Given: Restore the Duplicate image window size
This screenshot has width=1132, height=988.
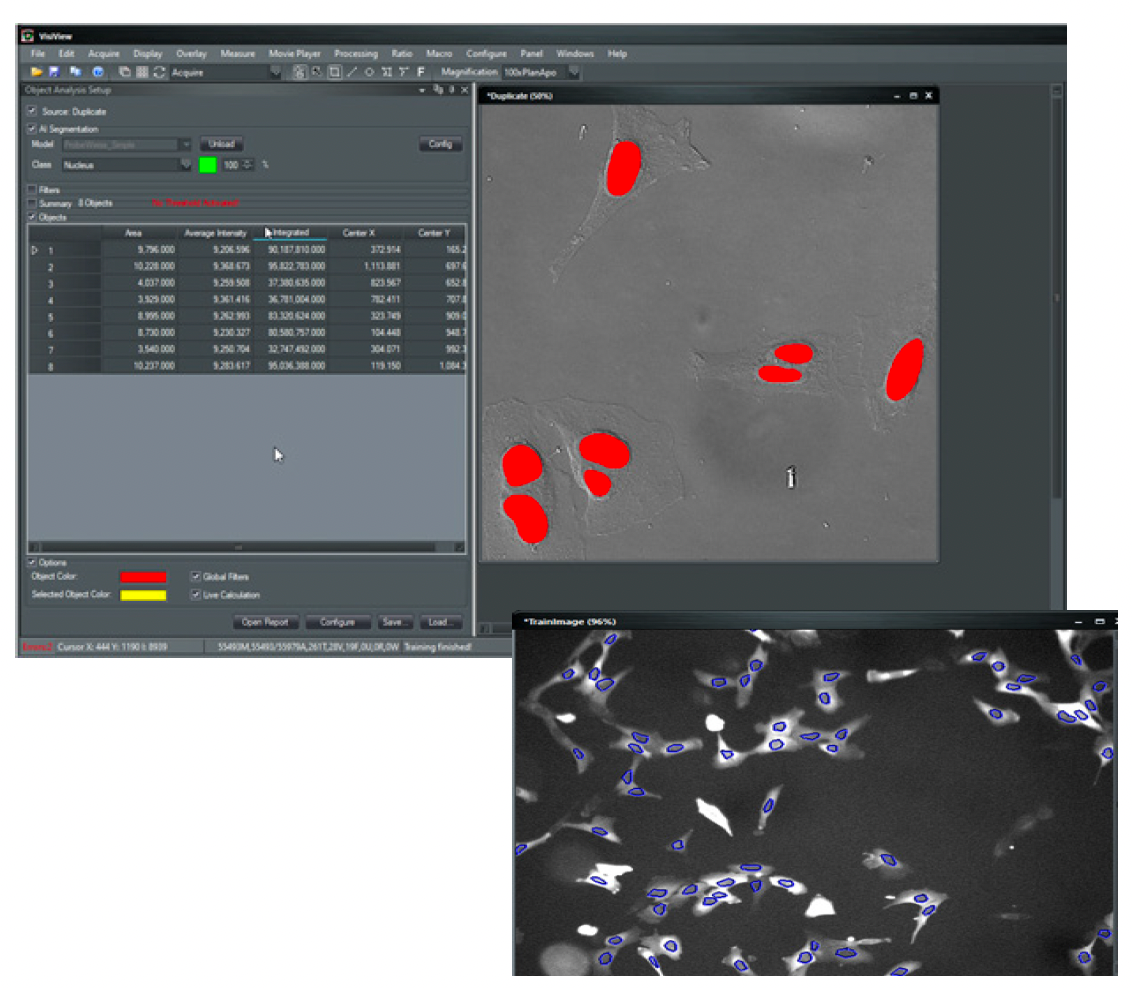Looking at the screenshot, I should (913, 96).
